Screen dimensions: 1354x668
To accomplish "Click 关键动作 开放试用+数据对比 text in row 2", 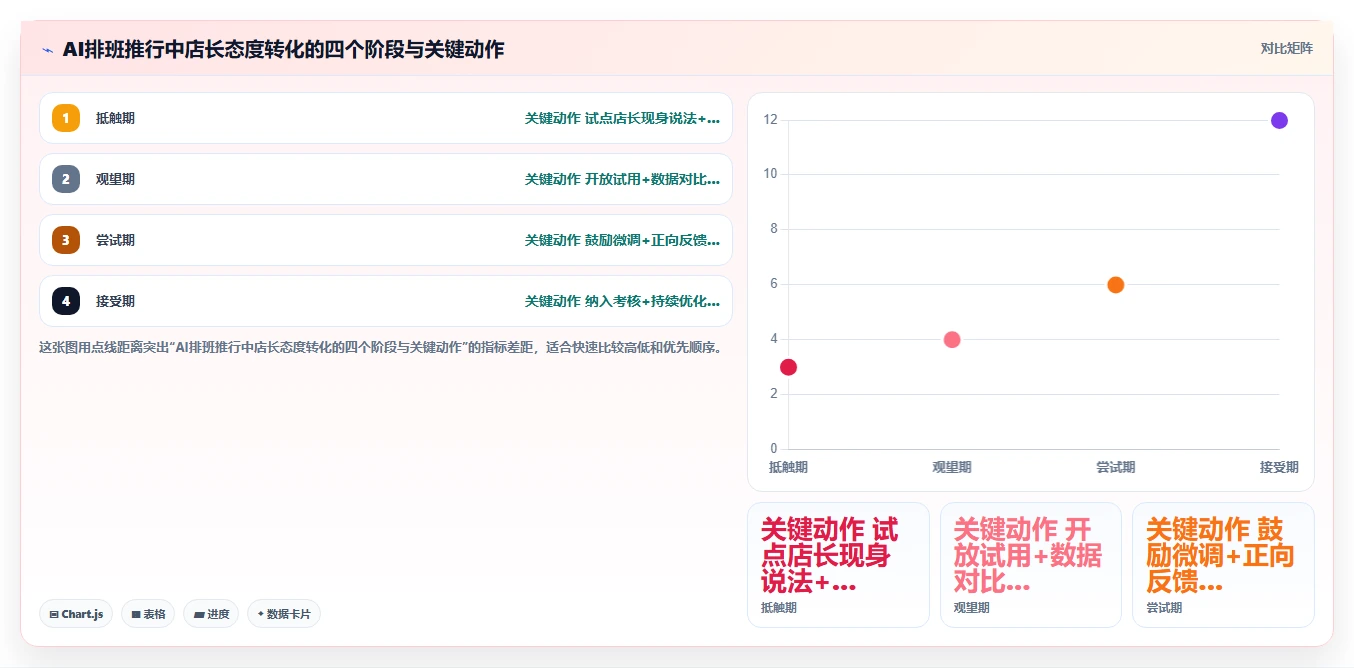I will tap(622, 179).
